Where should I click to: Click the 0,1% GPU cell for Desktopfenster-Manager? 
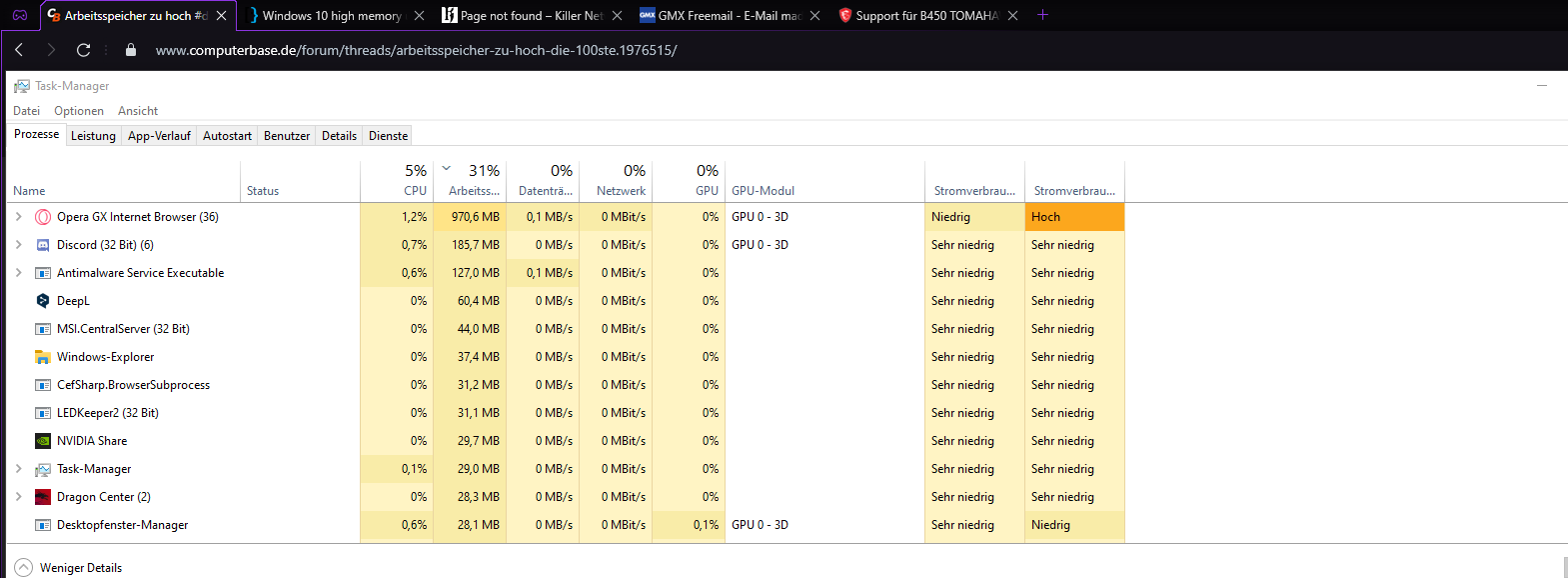point(689,525)
